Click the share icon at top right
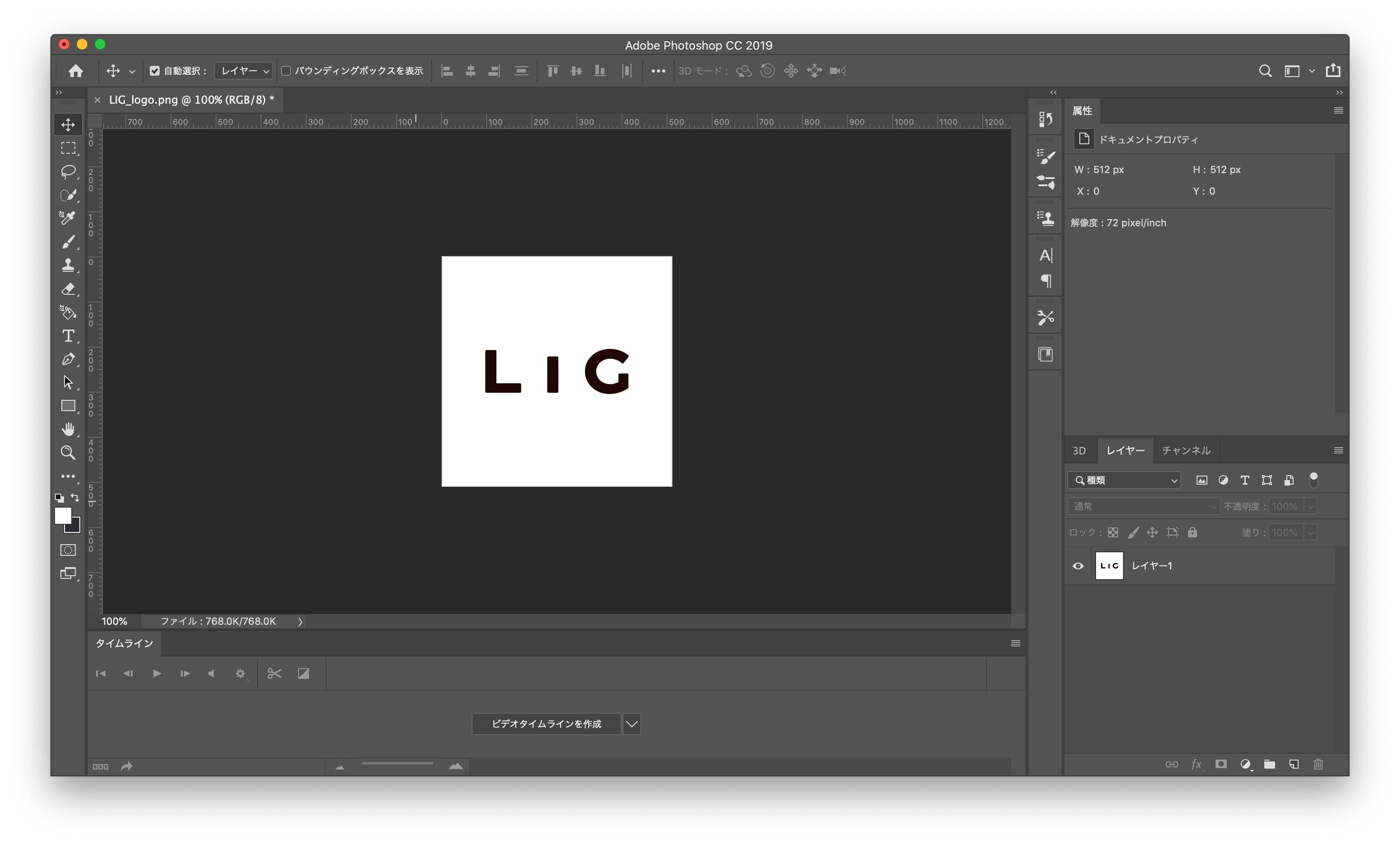Image resolution: width=1400 pixels, height=843 pixels. pos(1333,70)
